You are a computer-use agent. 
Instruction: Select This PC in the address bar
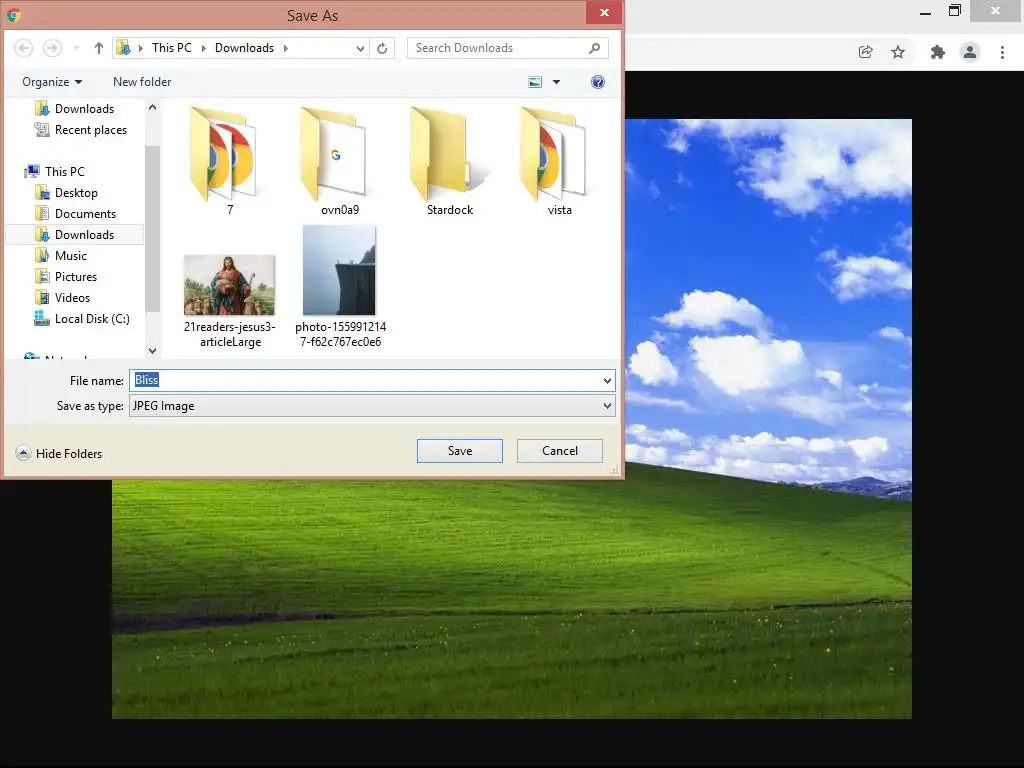pos(172,48)
